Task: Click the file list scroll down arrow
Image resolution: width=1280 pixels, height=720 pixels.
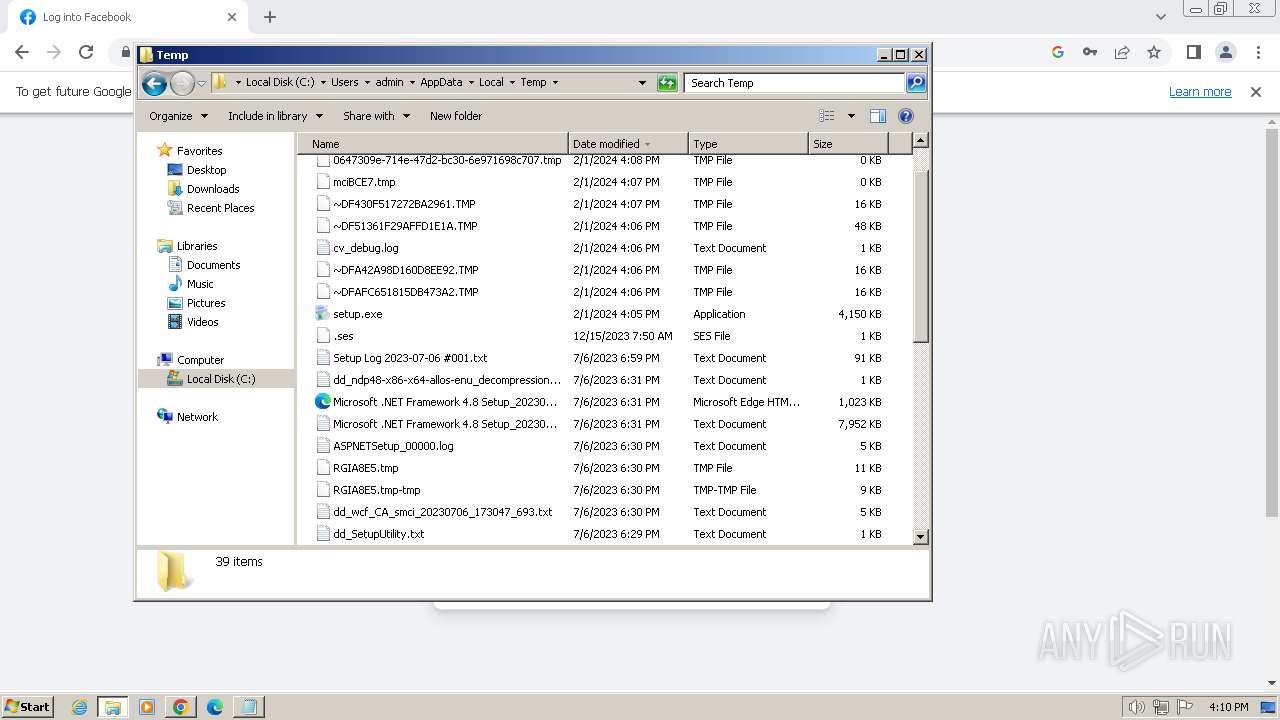Action: coord(921,537)
